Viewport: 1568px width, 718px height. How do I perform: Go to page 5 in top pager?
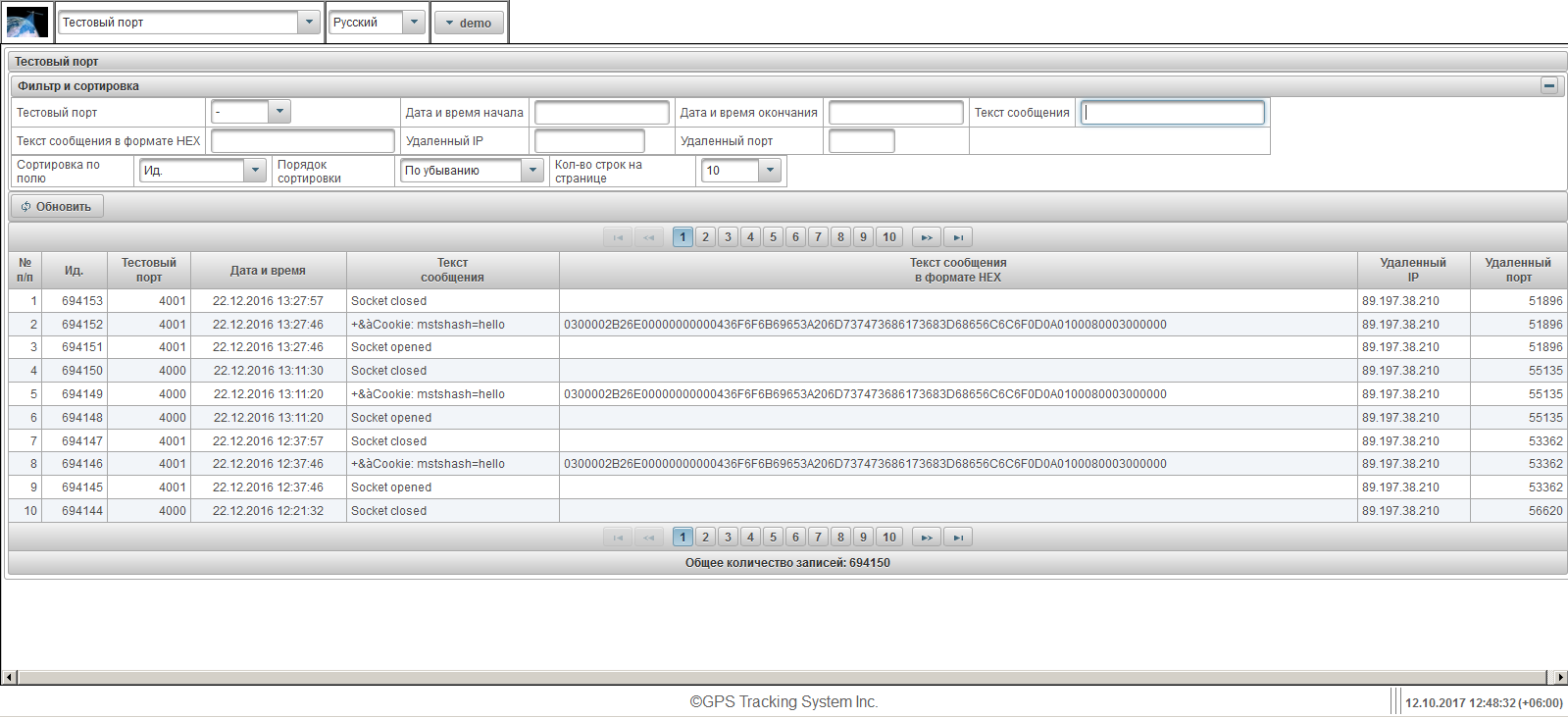pos(773,237)
